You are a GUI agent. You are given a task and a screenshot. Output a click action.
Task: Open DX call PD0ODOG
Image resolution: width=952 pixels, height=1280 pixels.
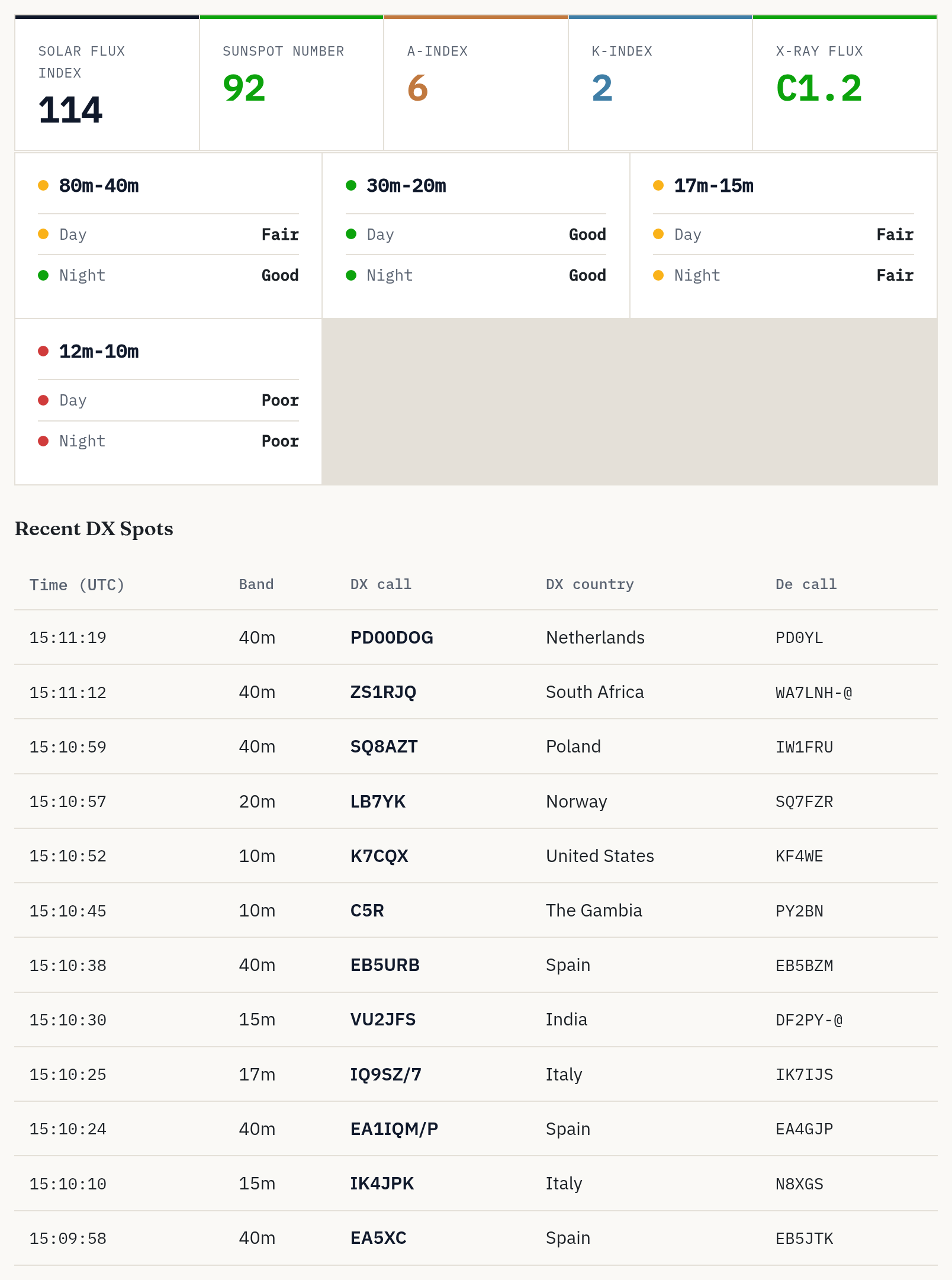click(392, 638)
